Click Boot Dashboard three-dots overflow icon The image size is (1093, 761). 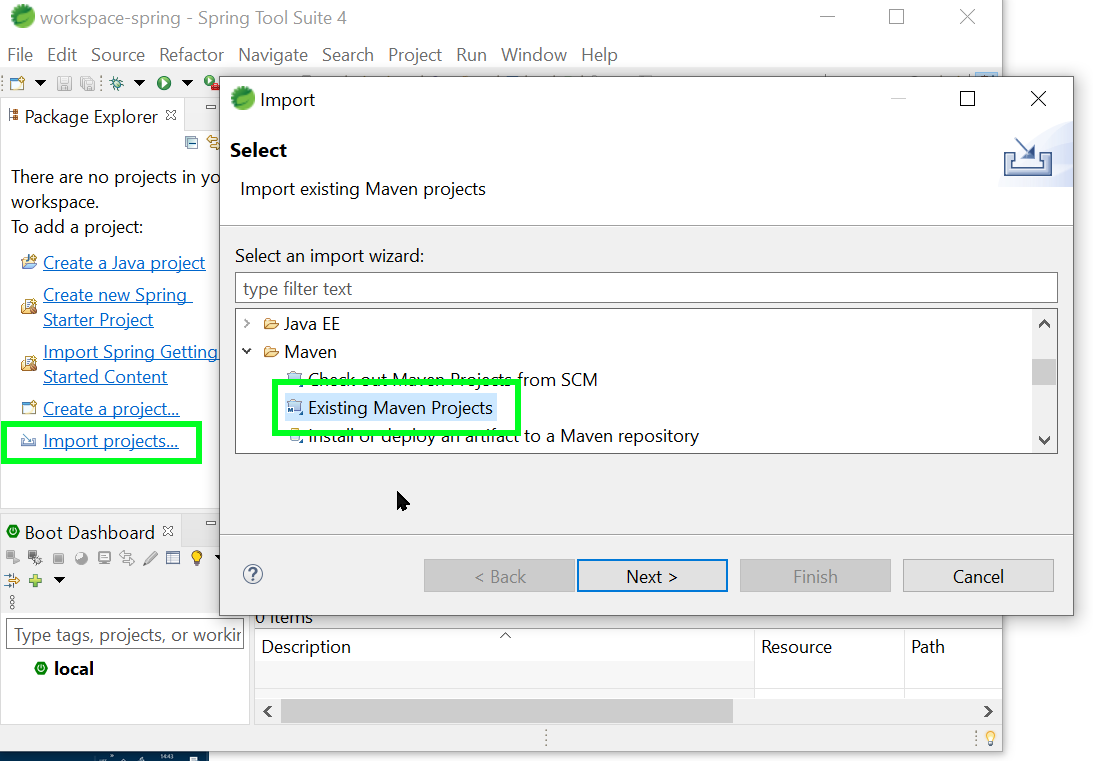(x=12, y=602)
